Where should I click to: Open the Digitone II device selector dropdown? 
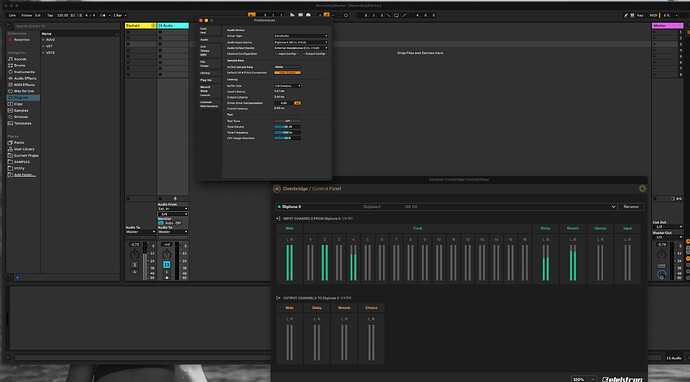coord(446,207)
